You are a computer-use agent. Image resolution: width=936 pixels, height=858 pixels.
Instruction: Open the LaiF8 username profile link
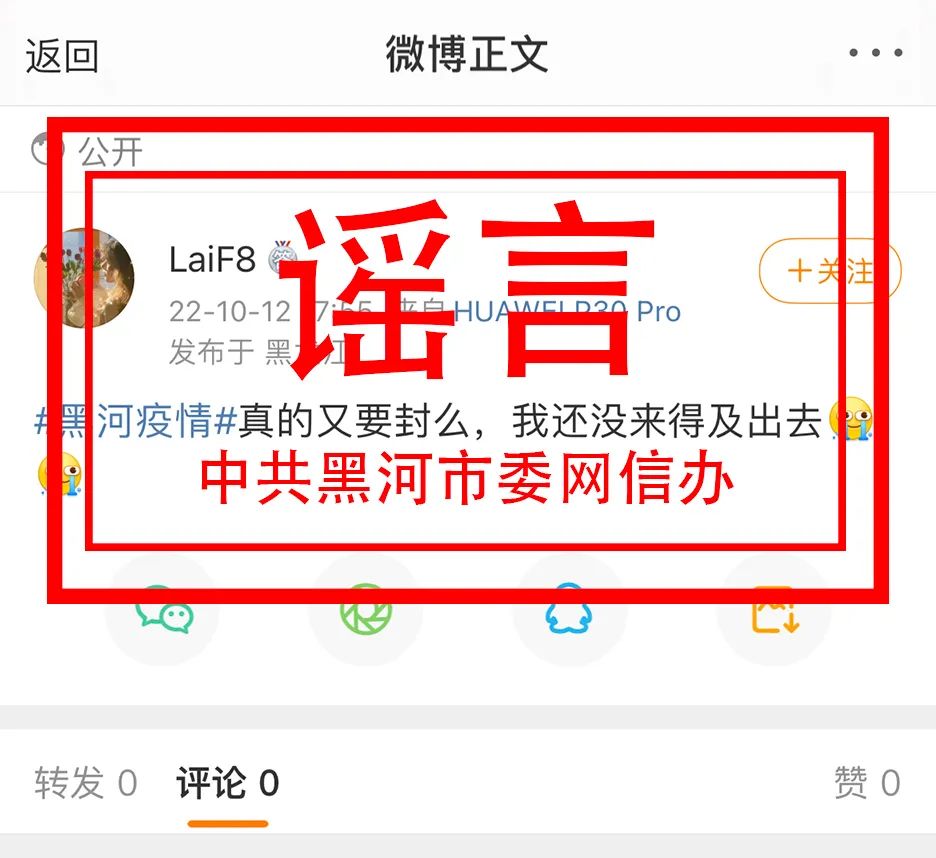(x=212, y=260)
